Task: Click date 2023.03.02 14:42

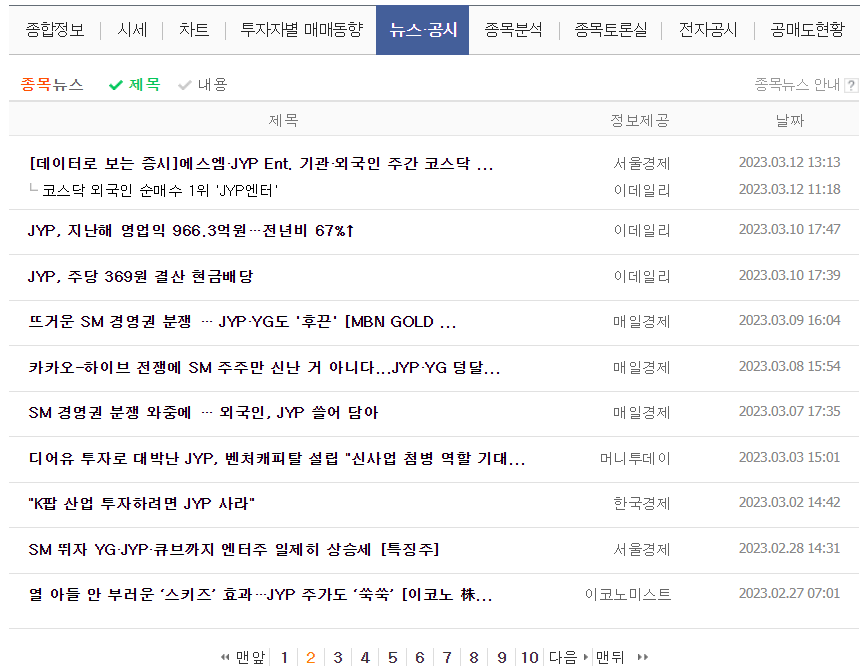Action: (789, 502)
